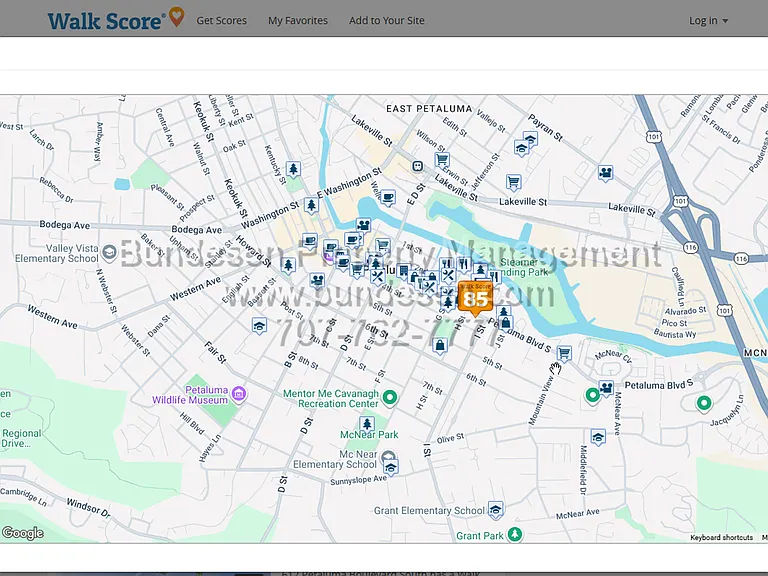Click the grocery cart marker near Wilson St
Screen dimensions: 768x576
click(442, 160)
